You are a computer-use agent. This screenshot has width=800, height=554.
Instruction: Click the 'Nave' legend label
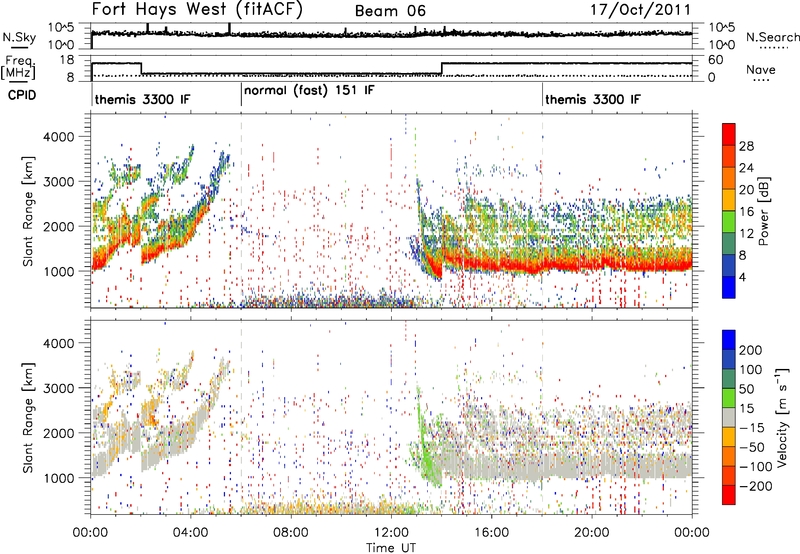pyautogui.click(x=761, y=70)
